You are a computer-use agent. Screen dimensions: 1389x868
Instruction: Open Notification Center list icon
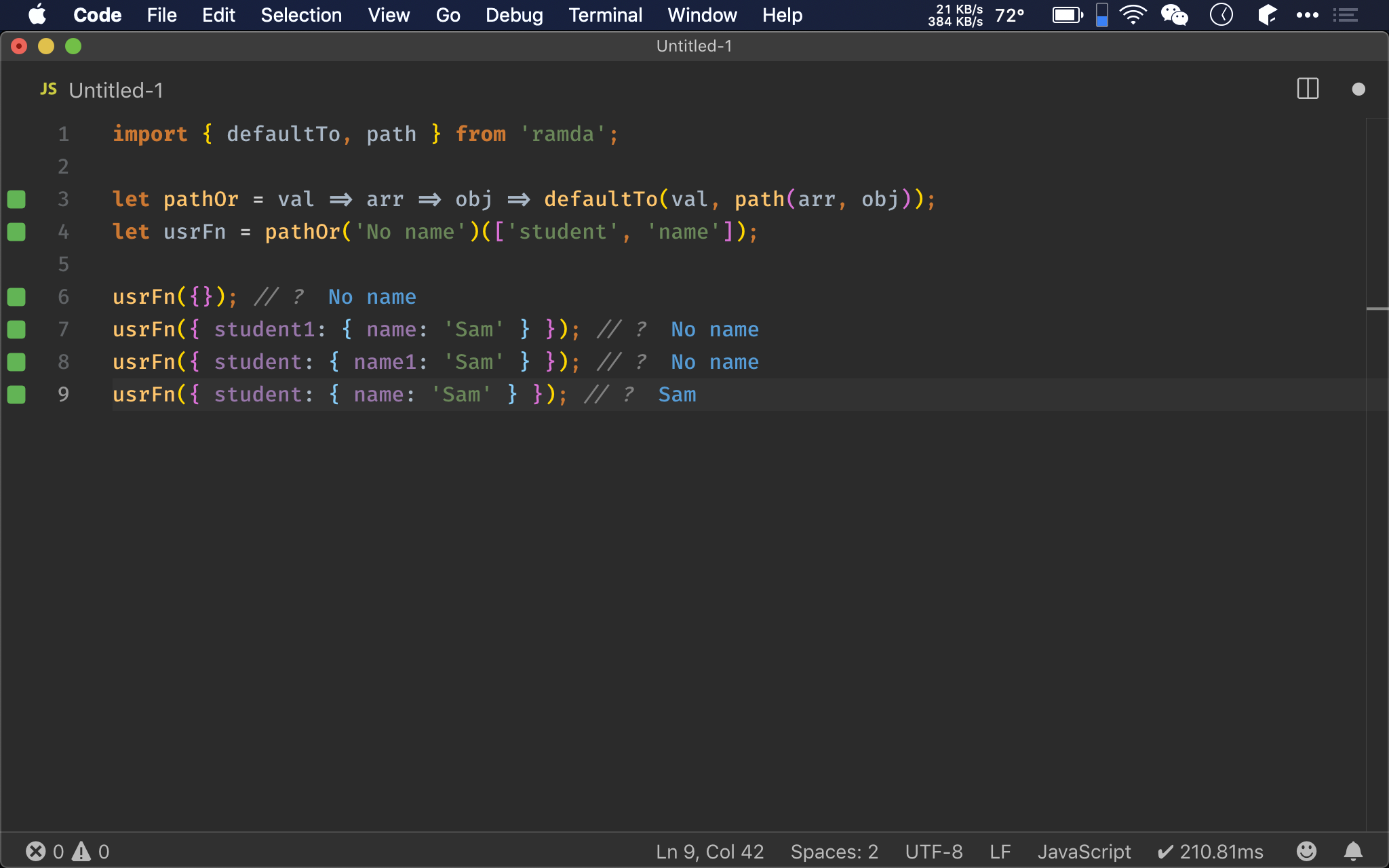(1345, 15)
